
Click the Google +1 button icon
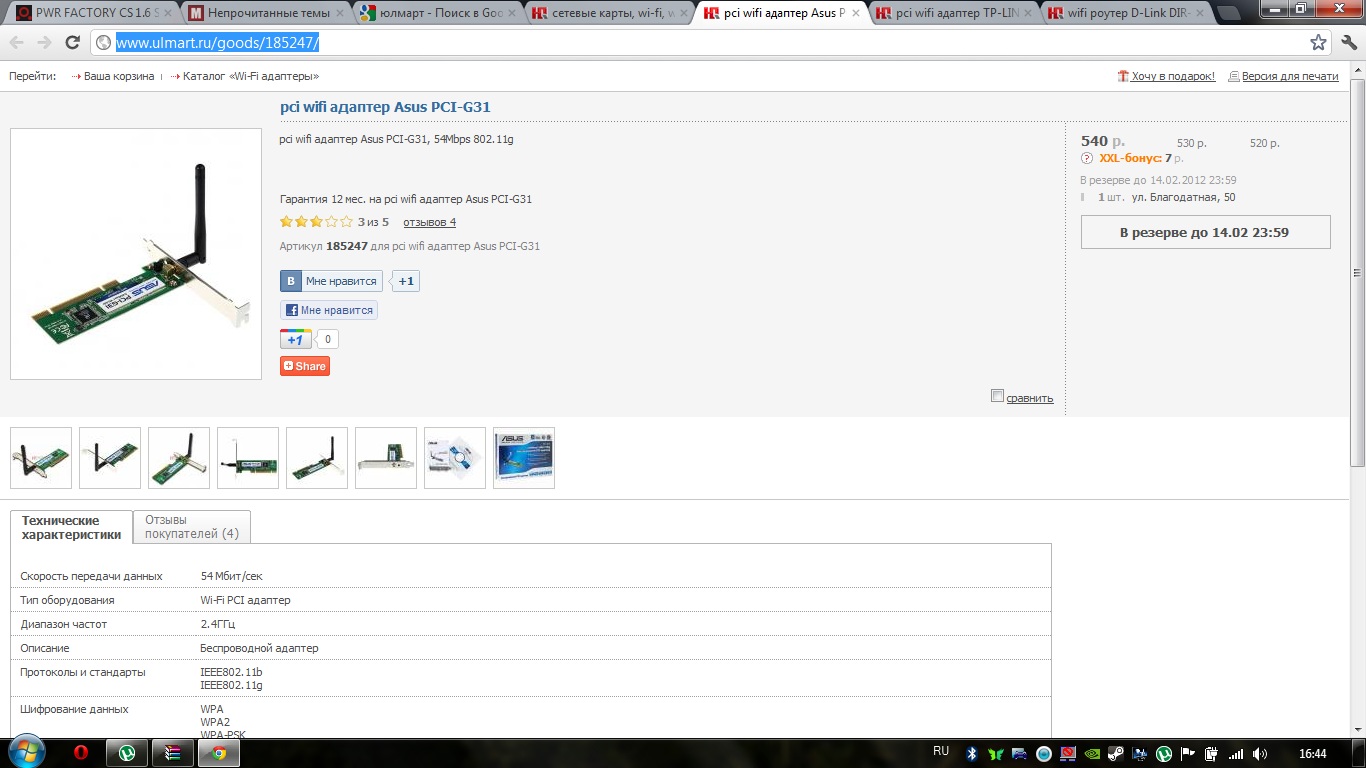pyautogui.click(x=295, y=339)
